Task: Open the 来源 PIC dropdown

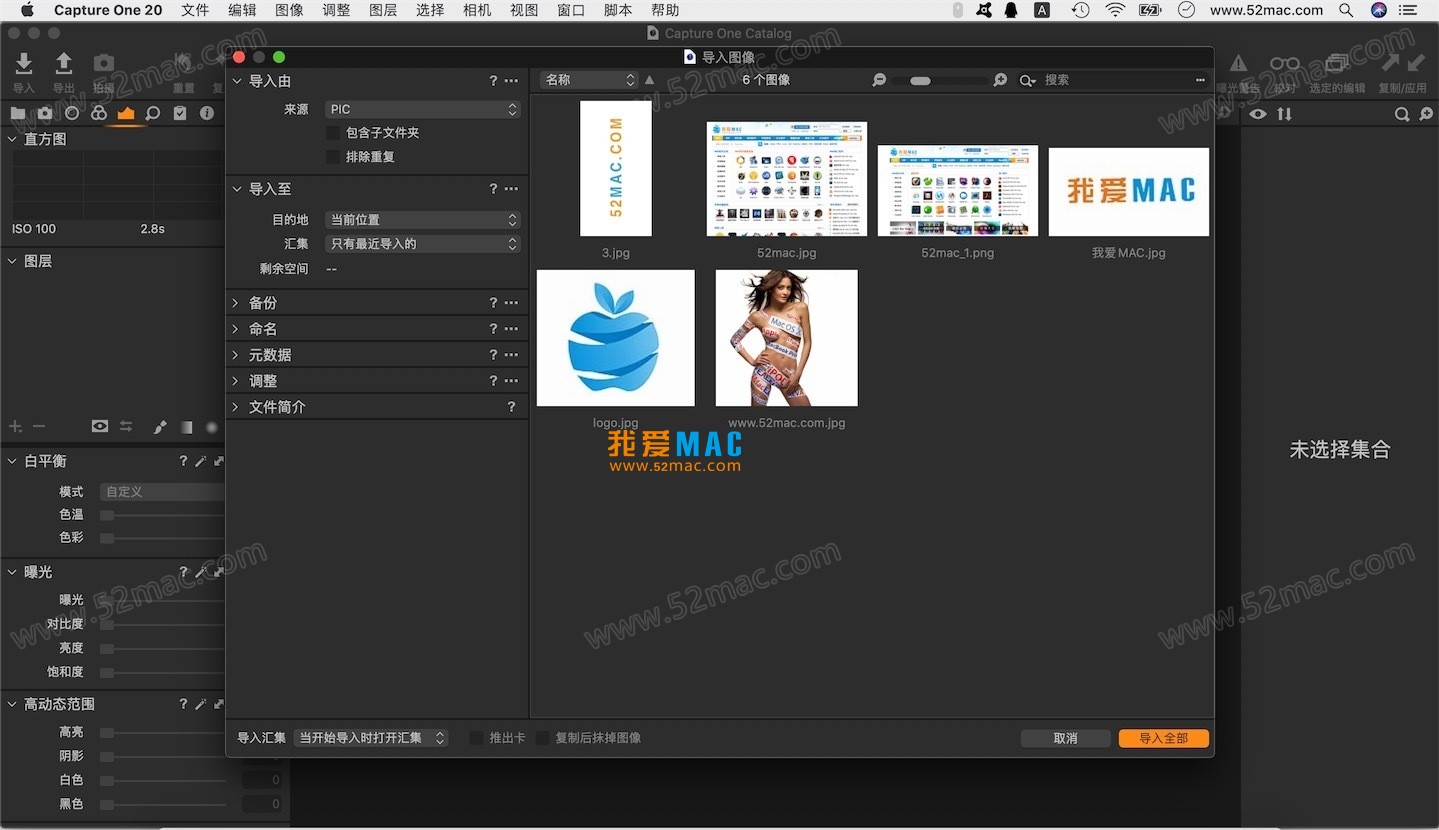Action: pyautogui.click(x=423, y=109)
